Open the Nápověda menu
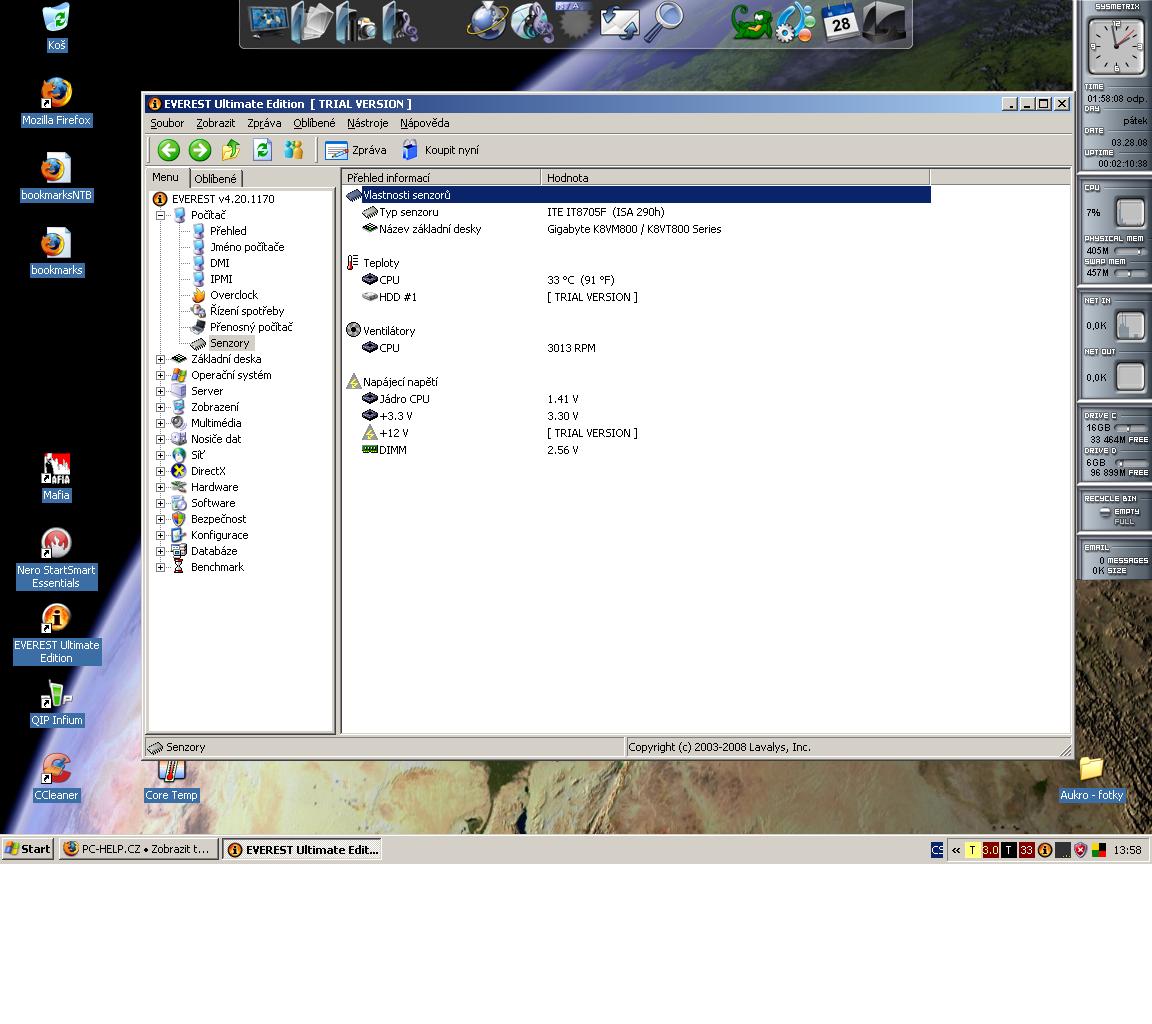1152x1024 pixels. click(x=425, y=123)
